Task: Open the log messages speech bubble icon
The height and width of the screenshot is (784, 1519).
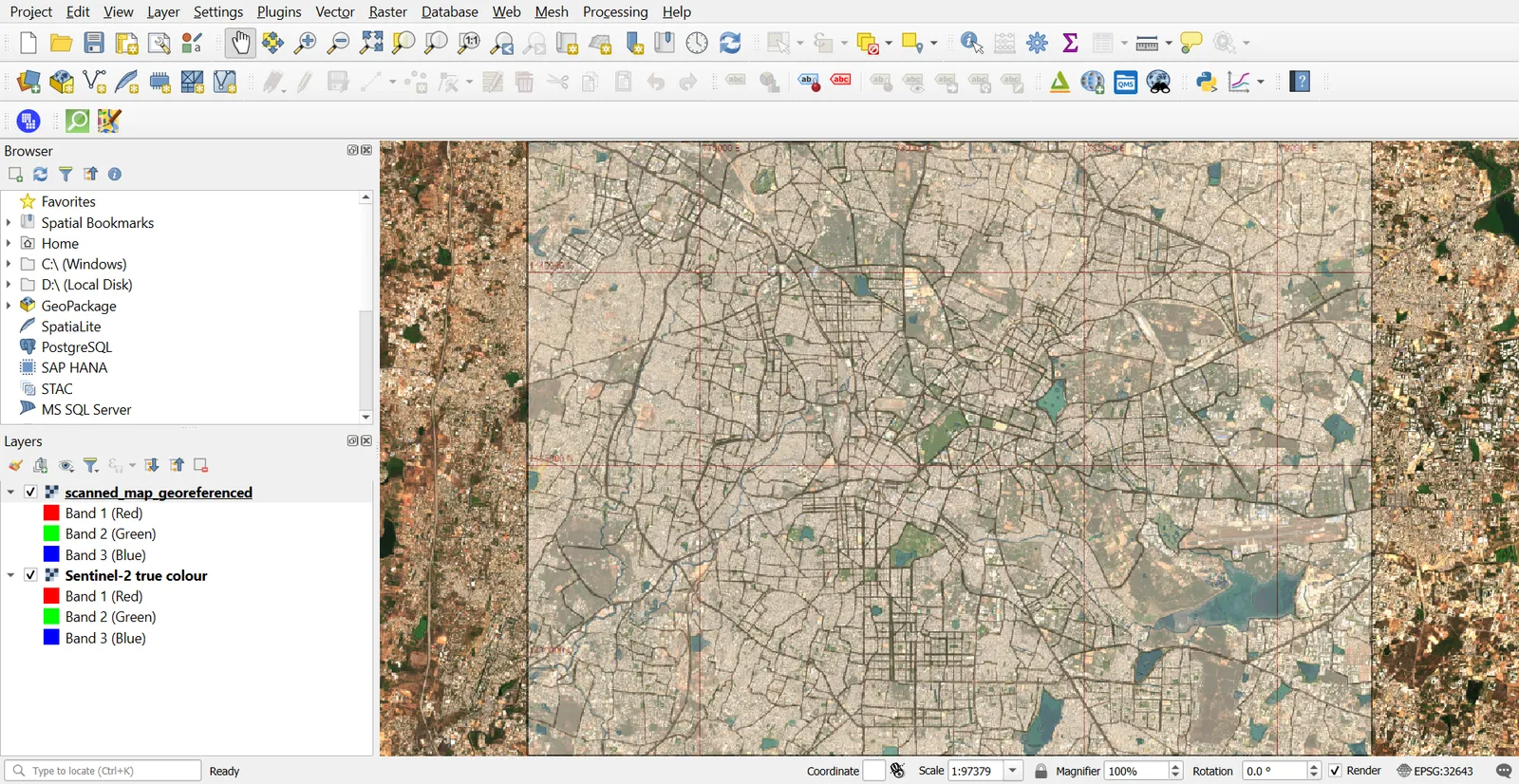Action: point(1504,771)
